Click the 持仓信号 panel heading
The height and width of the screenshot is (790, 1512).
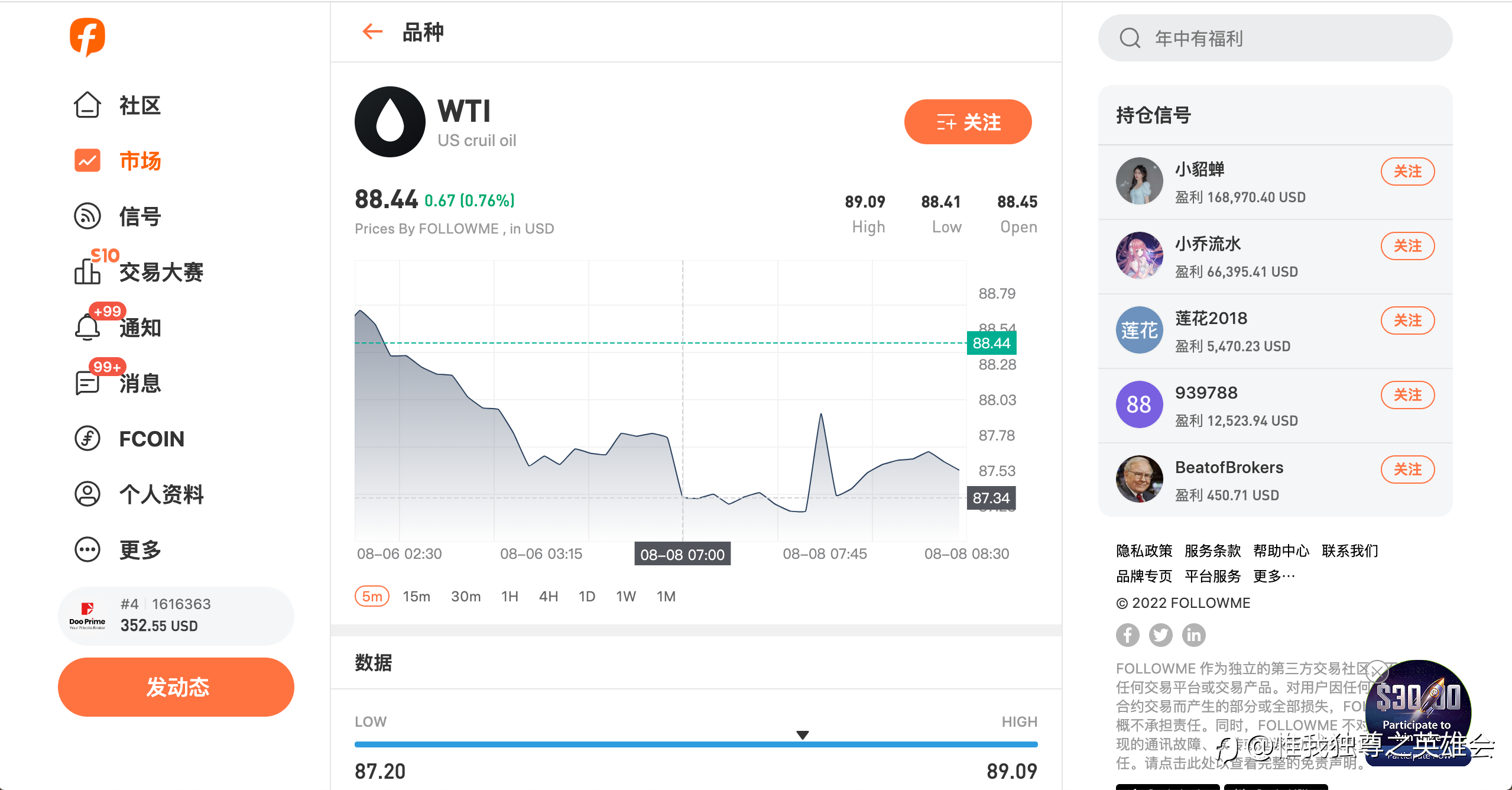(1153, 115)
